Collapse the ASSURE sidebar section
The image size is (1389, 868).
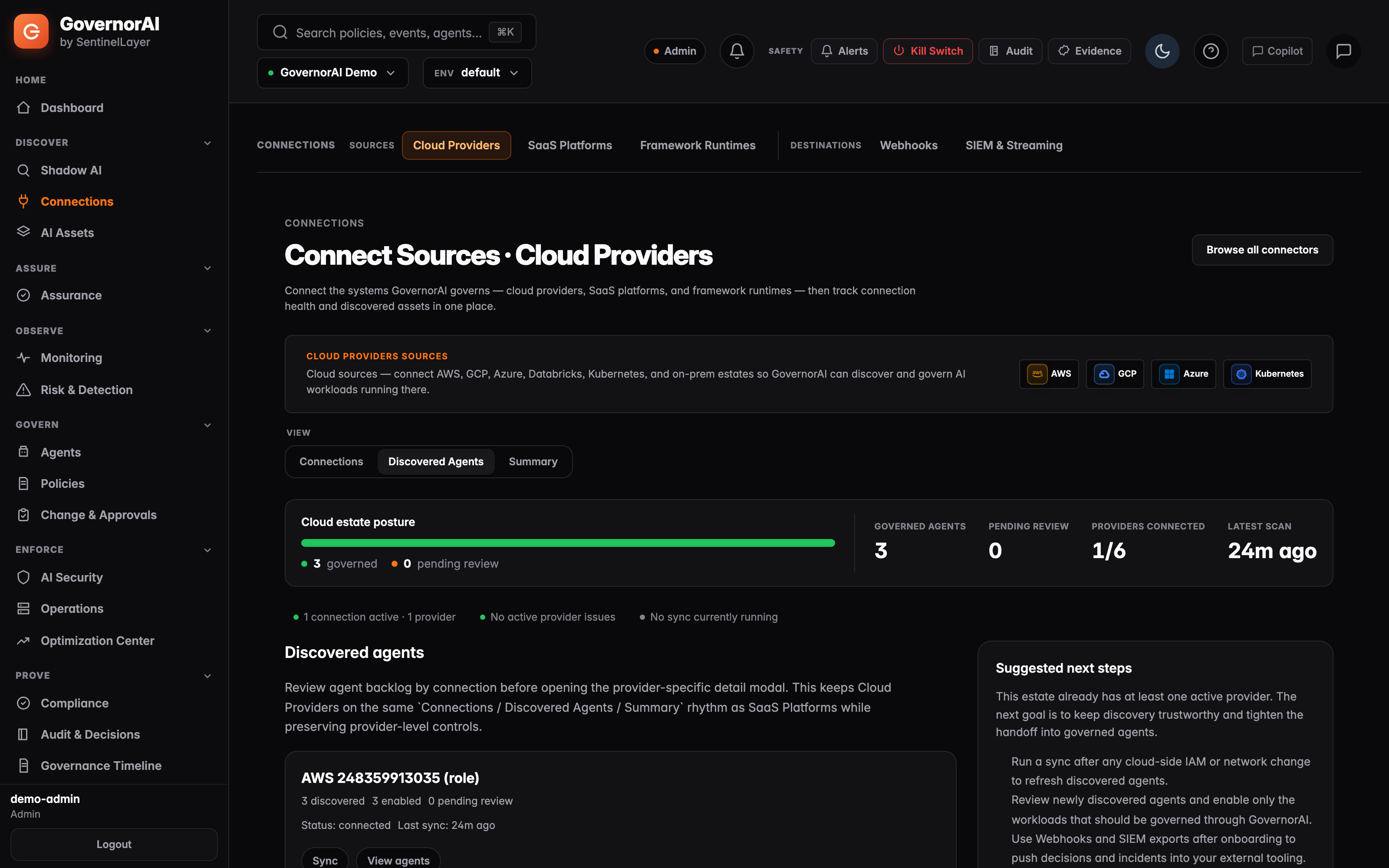click(207, 268)
